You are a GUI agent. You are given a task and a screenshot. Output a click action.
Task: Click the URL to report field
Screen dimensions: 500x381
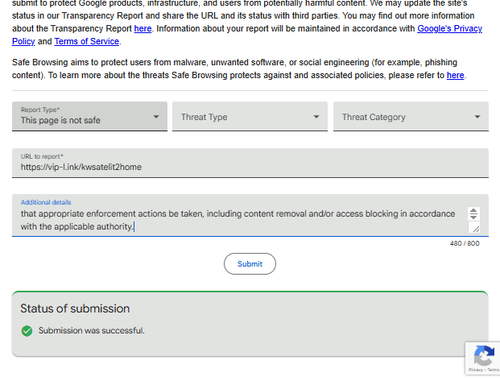pos(250,163)
